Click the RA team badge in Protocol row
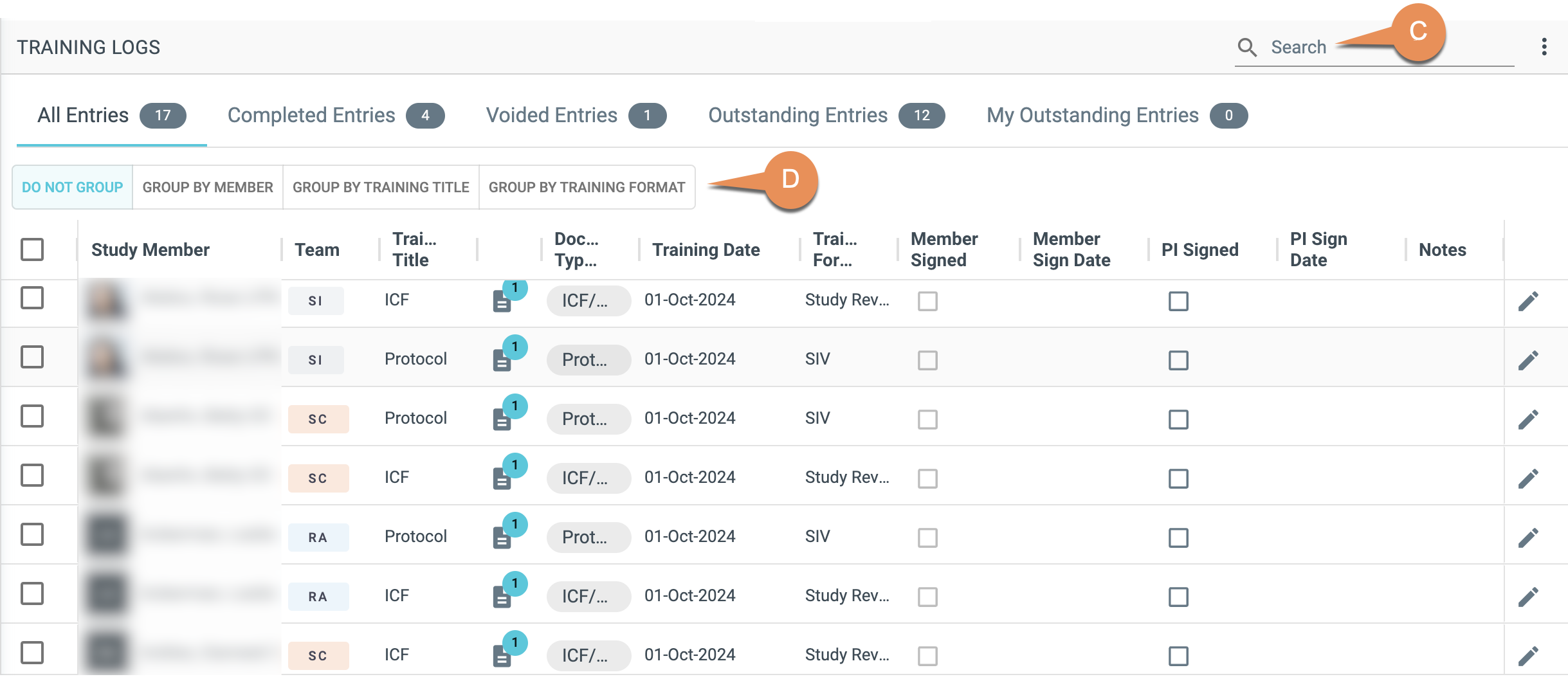This screenshot has height=688, width=1568. tap(318, 538)
